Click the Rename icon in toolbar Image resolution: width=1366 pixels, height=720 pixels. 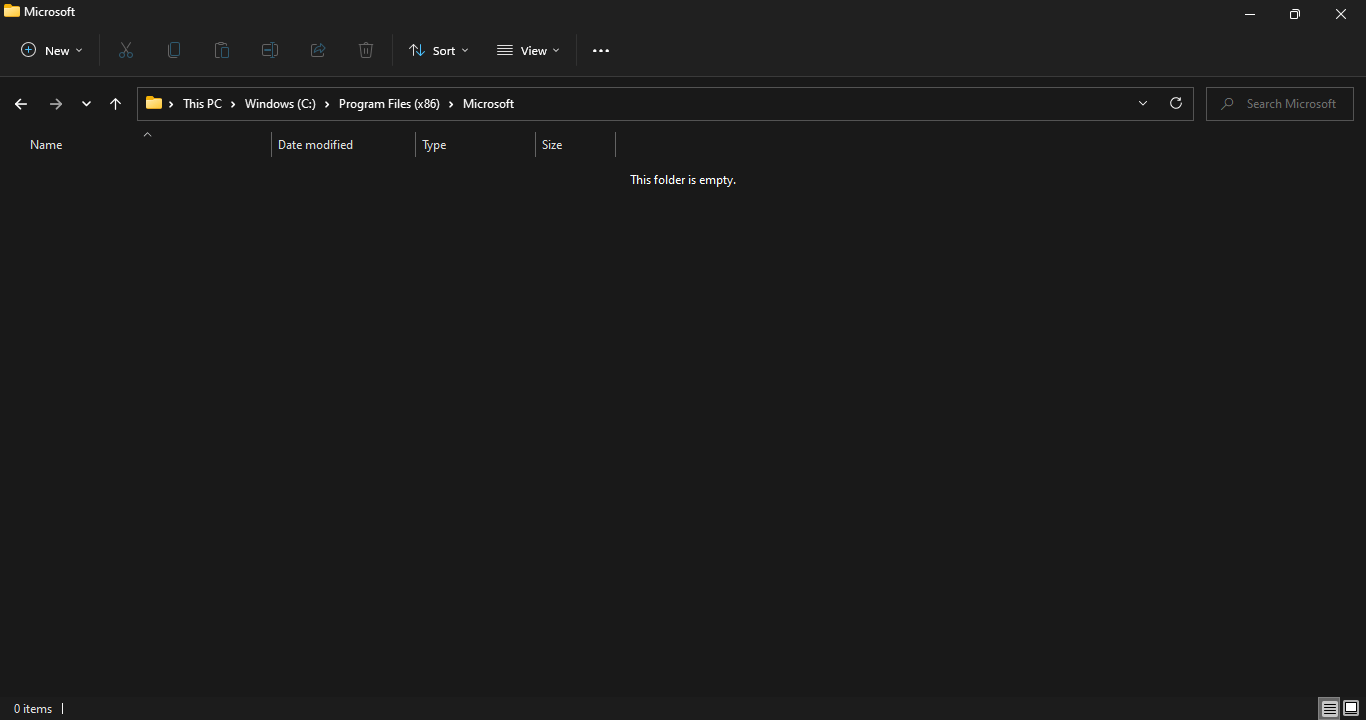coord(270,50)
